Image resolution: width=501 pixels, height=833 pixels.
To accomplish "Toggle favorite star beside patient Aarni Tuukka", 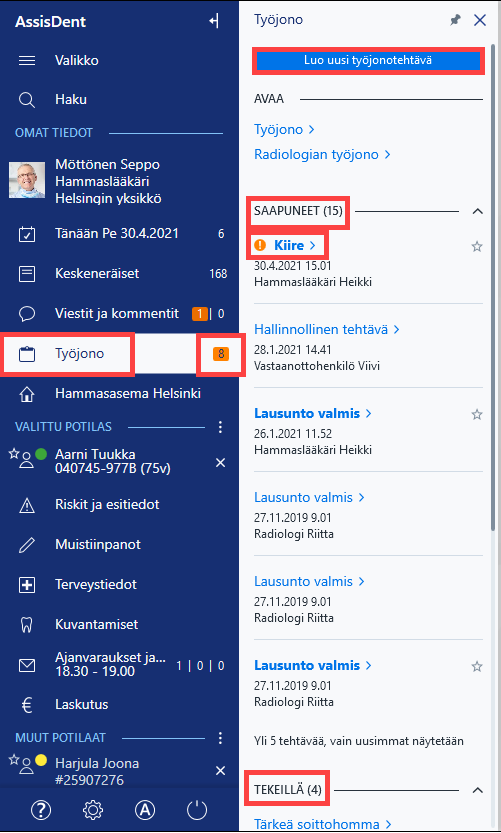I will (x=14, y=454).
